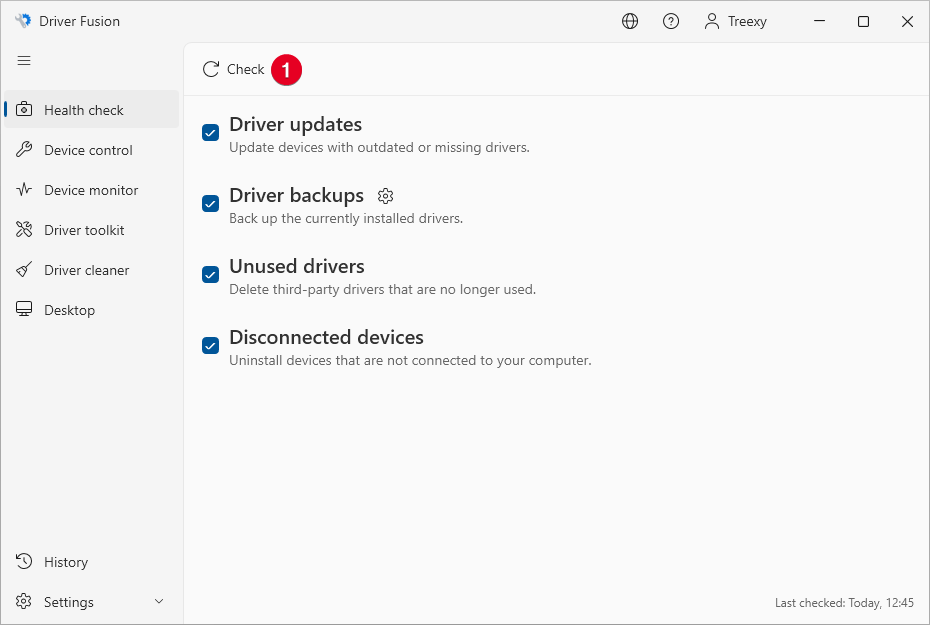
Task: Uncheck the Driver backups checkbox
Action: point(210,204)
